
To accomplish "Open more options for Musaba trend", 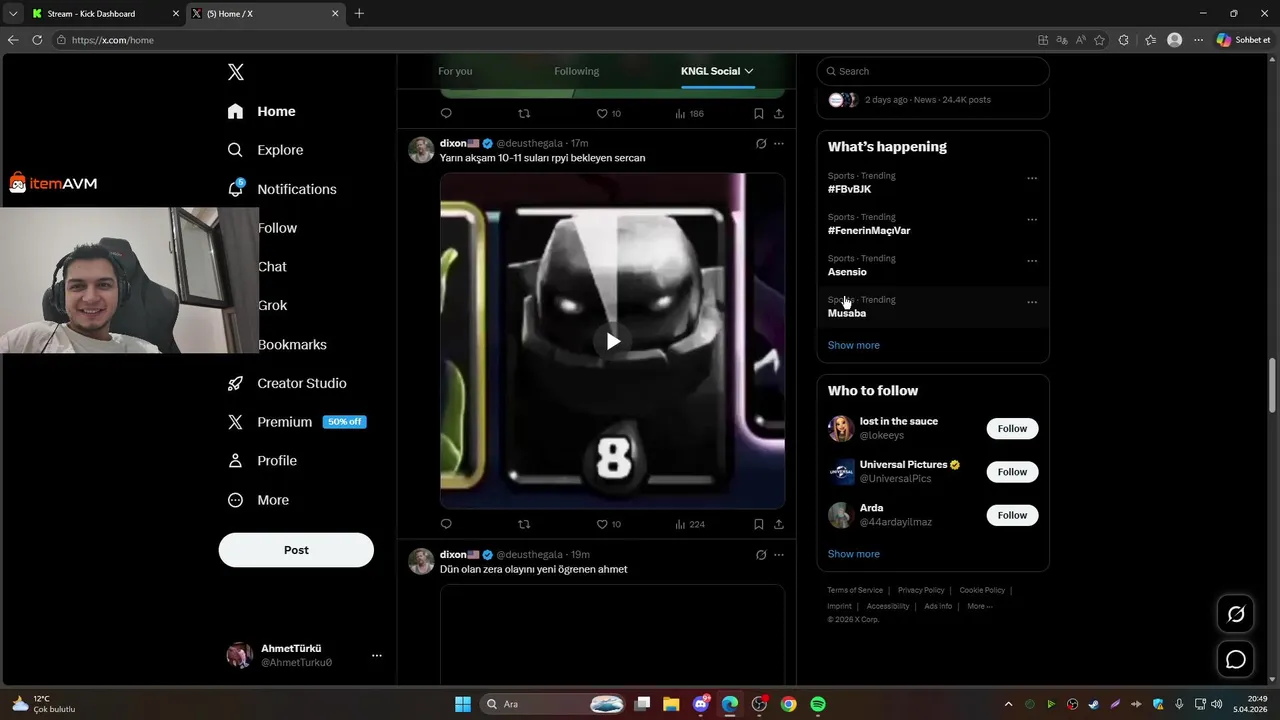I will tap(1032, 302).
